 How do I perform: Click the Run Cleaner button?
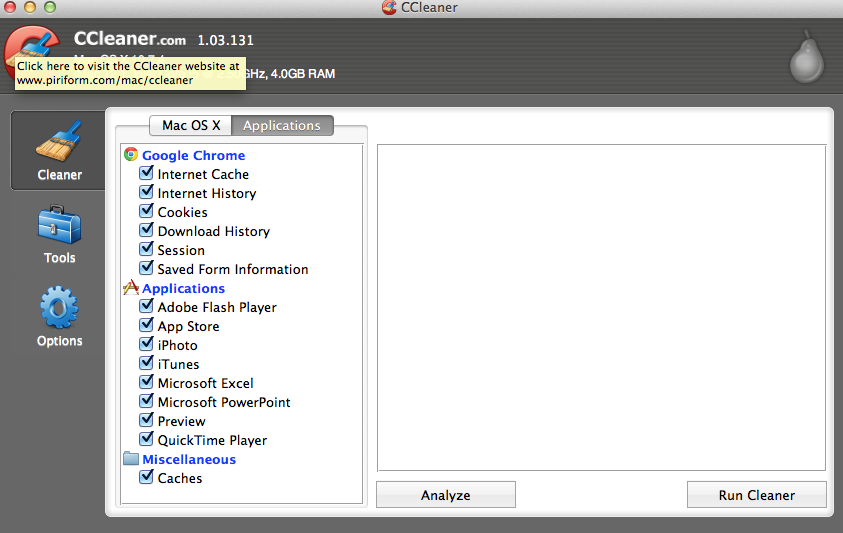tap(756, 495)
